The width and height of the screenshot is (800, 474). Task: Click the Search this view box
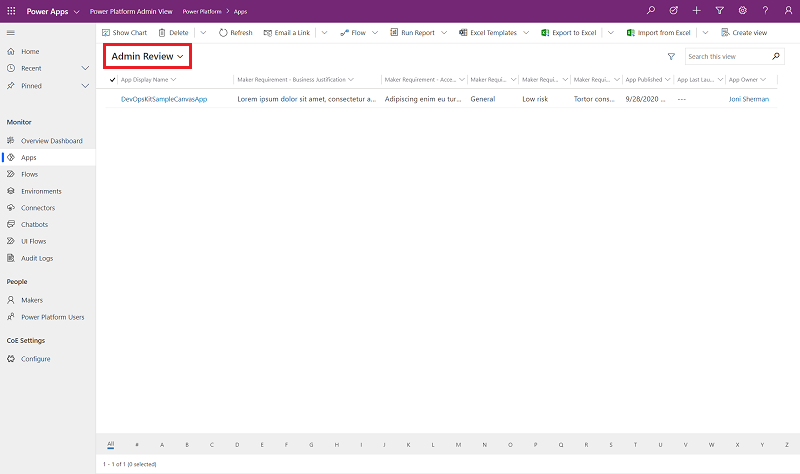[x=727, y=57]
